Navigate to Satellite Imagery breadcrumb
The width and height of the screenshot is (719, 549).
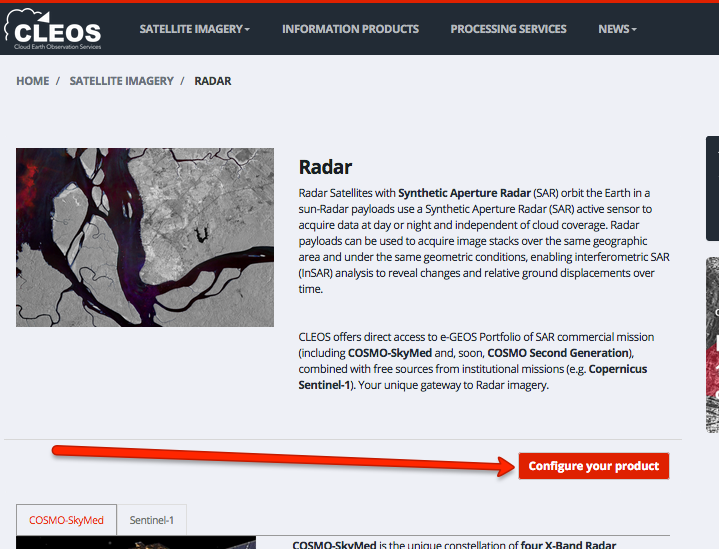[122, 81]
